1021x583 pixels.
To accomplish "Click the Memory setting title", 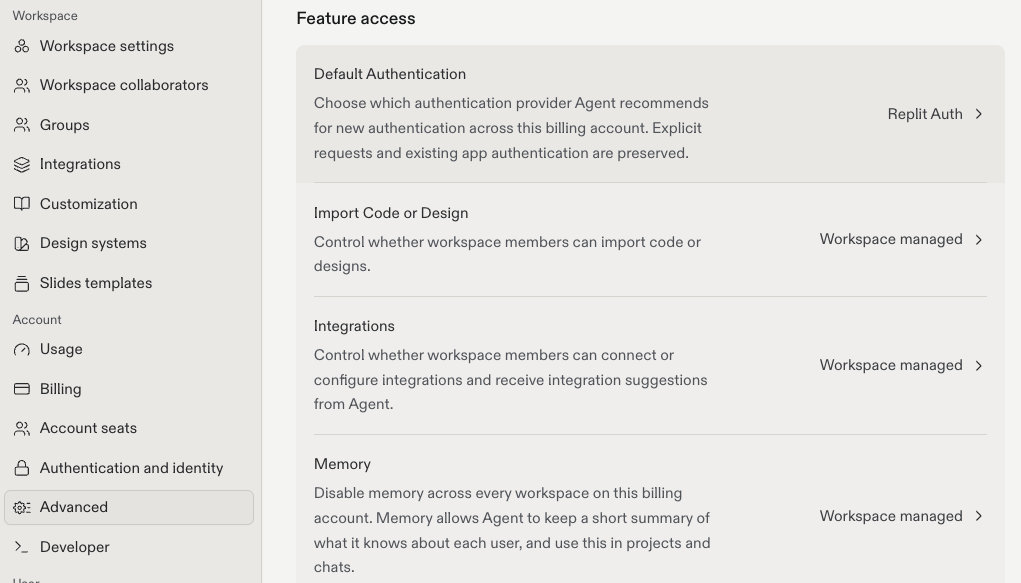I will click(342, 464).
